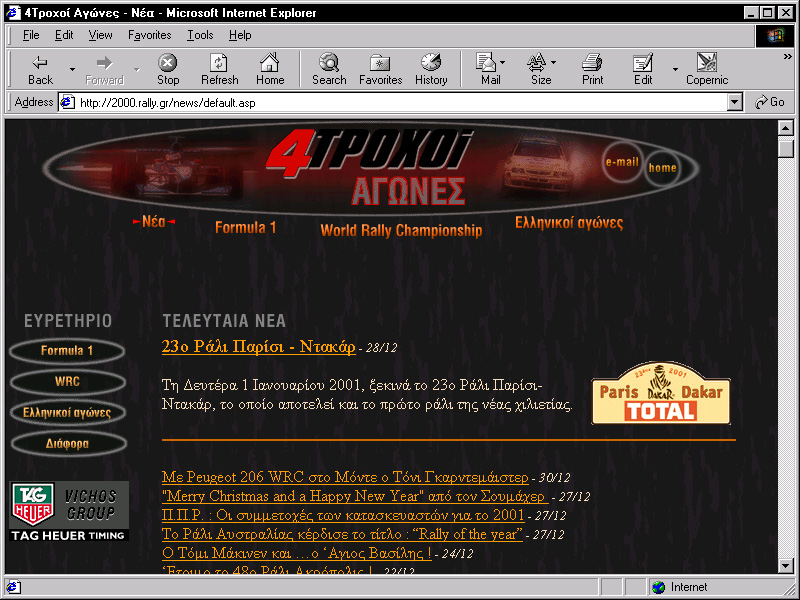This screenshot has height=600, width=800.
Task: Refresh the current page
Action: 219,69
